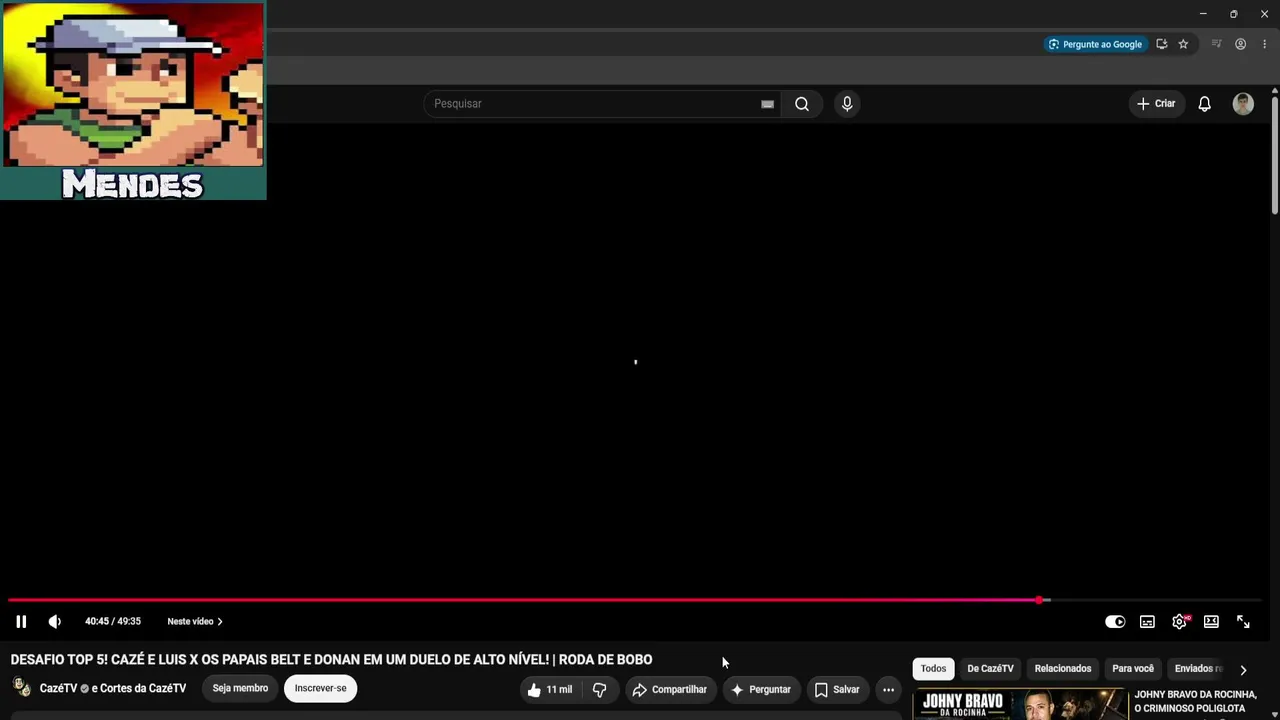Click the Perguntar button

click(761, 689)
